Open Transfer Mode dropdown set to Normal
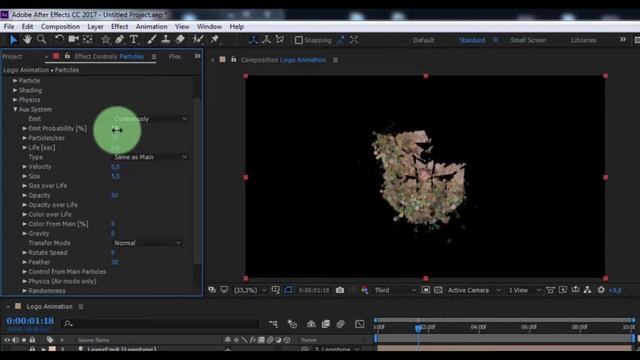640x360 pixels. click(x=147, y=243)
